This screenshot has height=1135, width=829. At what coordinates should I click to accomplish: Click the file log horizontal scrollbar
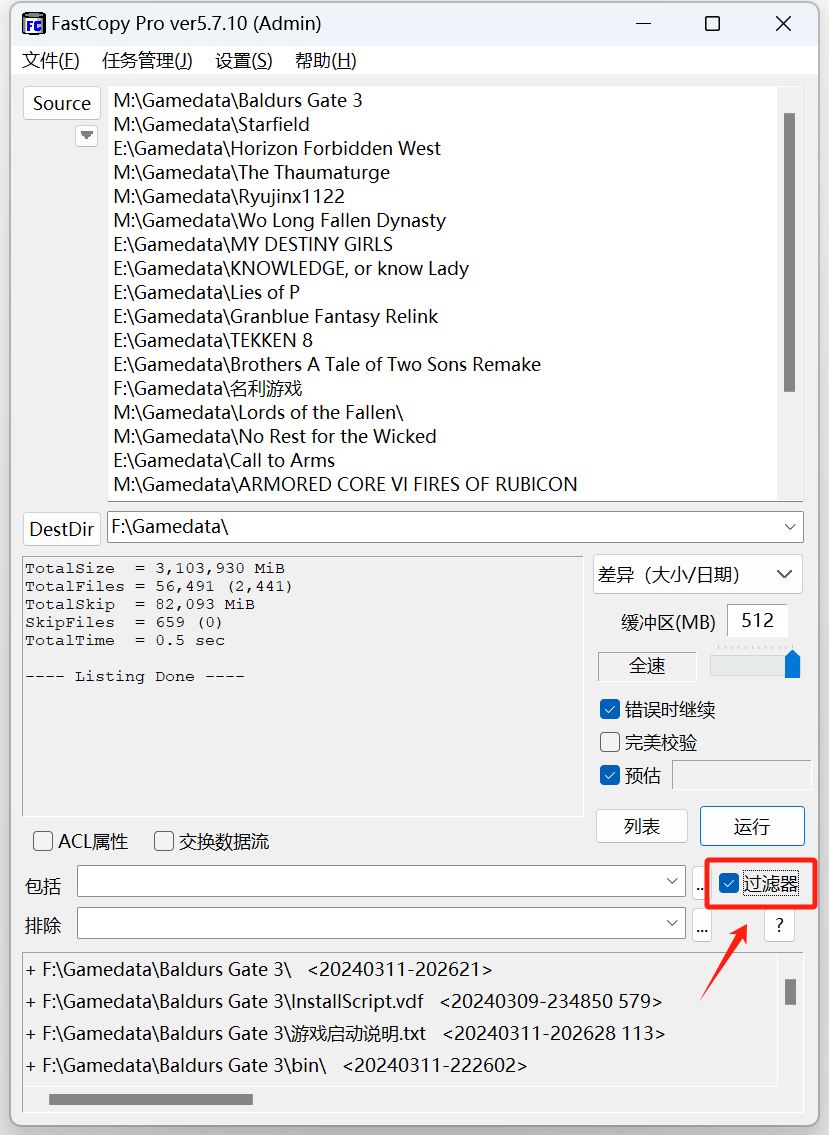151,1100
